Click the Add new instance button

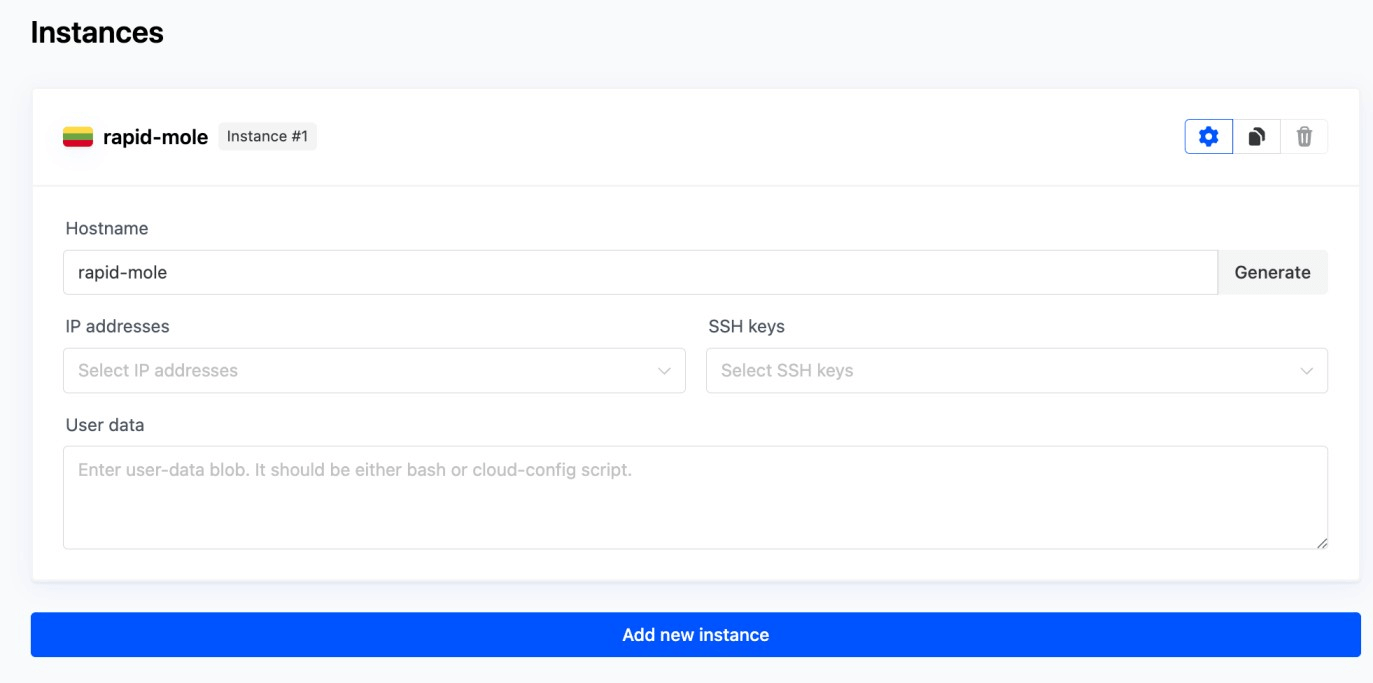(x=695, y=635)
